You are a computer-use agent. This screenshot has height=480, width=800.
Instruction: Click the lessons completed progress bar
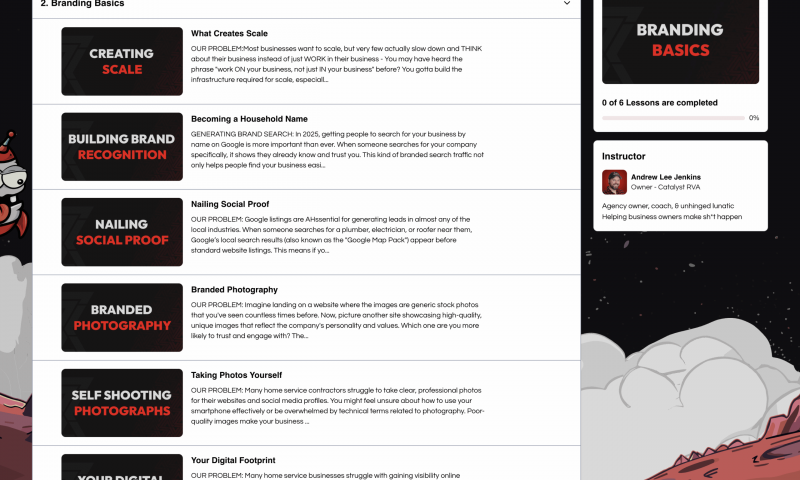point(673,118)
